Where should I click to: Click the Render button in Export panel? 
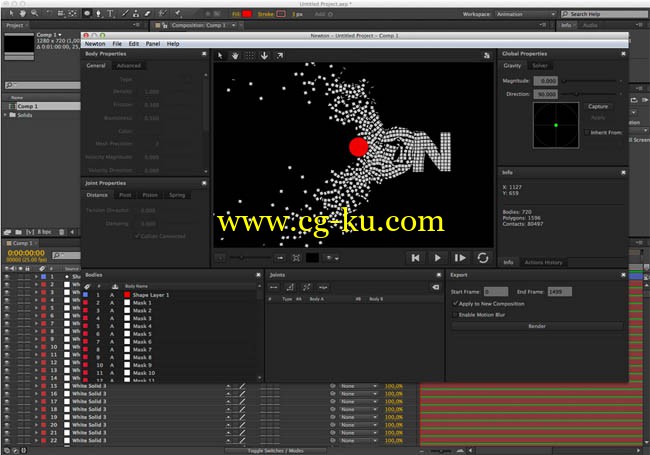tap(537, 326)
